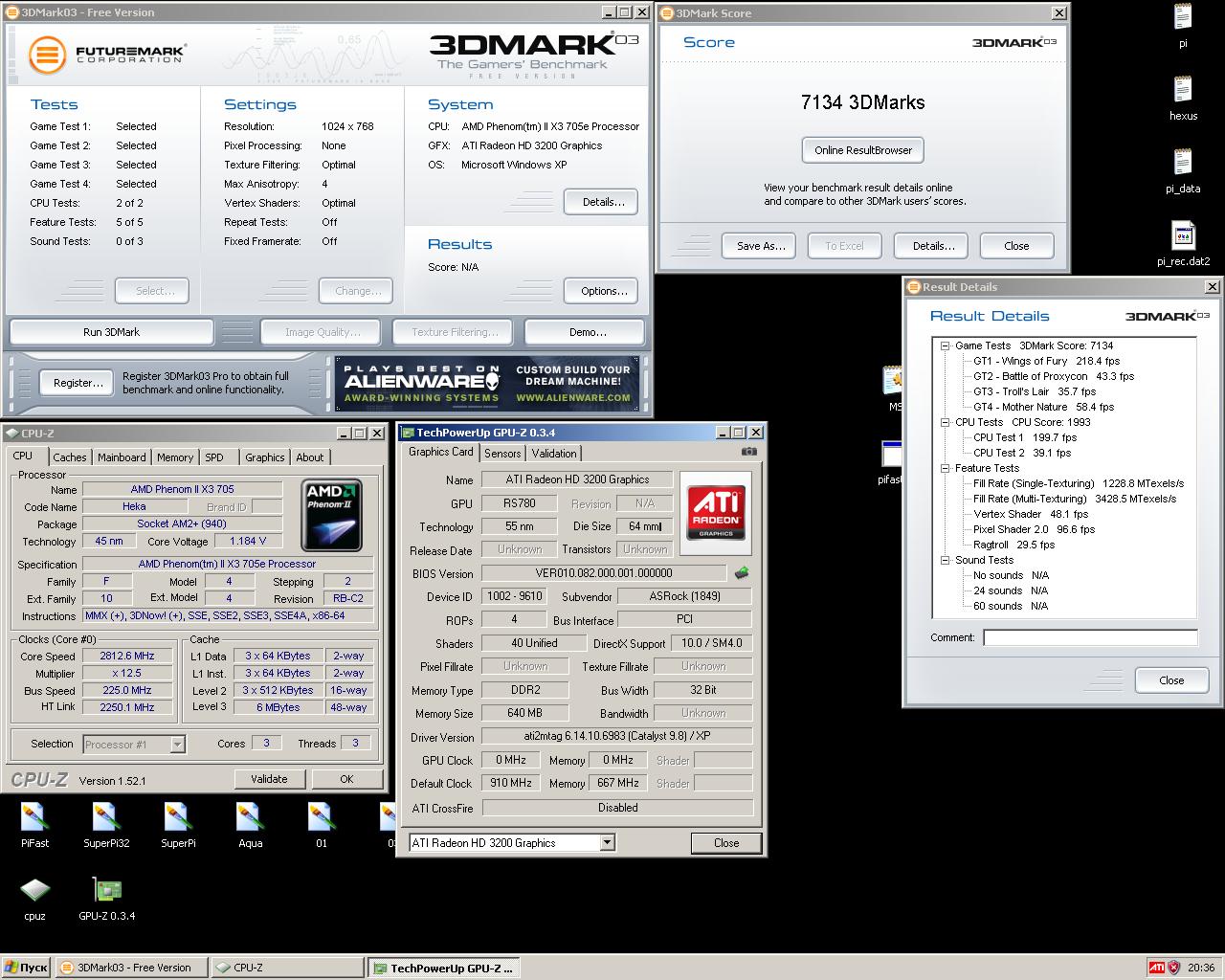Click the Core Speed value 2812.6 MHz
Image resolution: width=1225 pixels, height=980 pixels.
click(x=127, y=656)
